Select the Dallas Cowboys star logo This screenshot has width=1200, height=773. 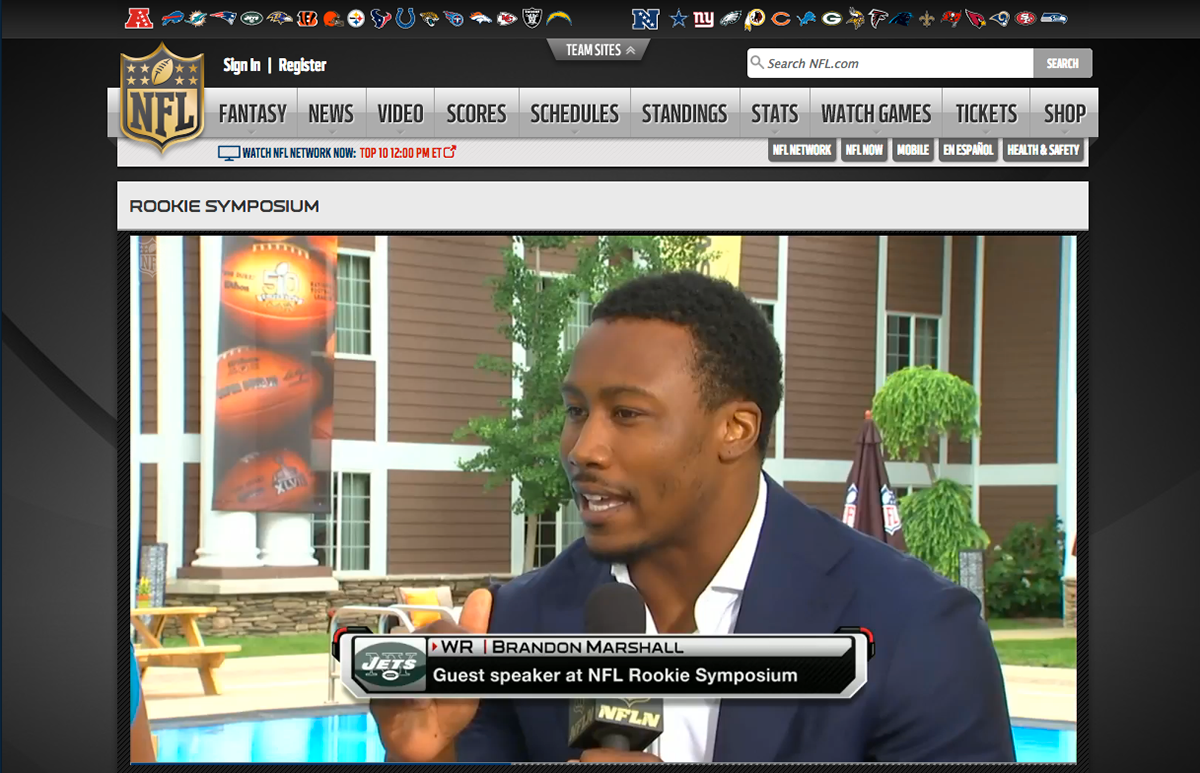(679, 18)
